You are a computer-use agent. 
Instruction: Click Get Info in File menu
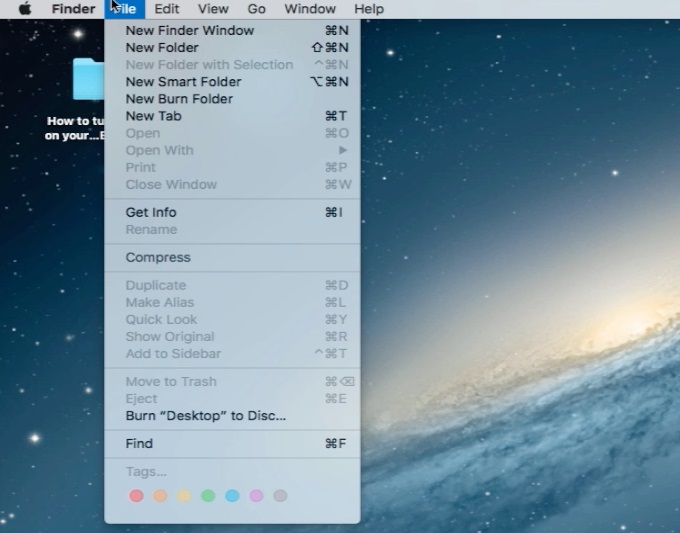(232, 213)
